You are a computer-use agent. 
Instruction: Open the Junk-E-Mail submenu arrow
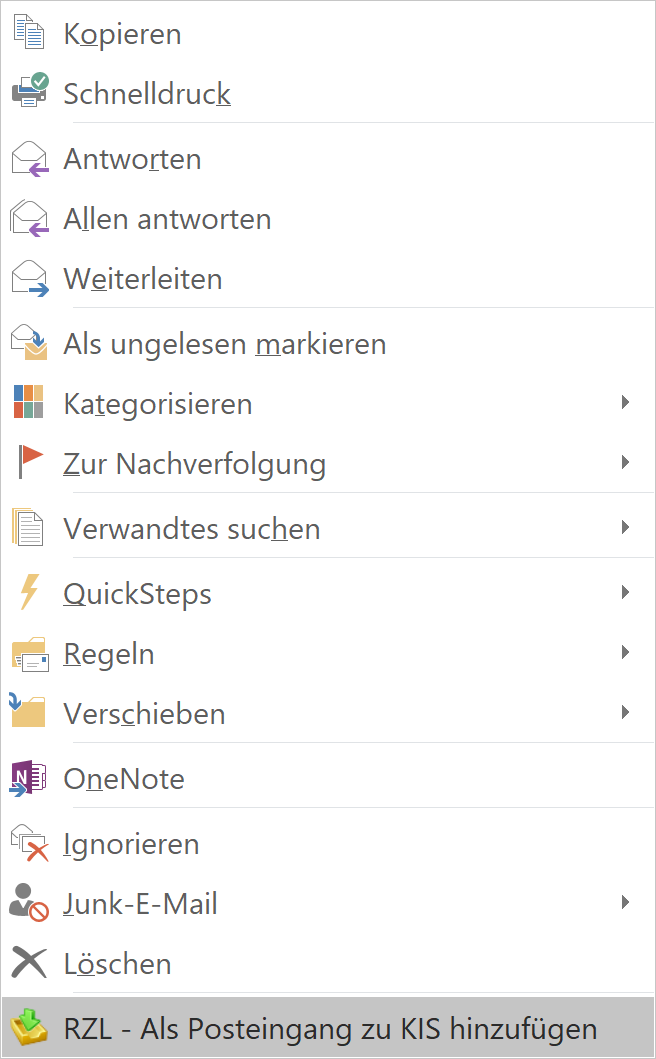[x=627, y=902]
